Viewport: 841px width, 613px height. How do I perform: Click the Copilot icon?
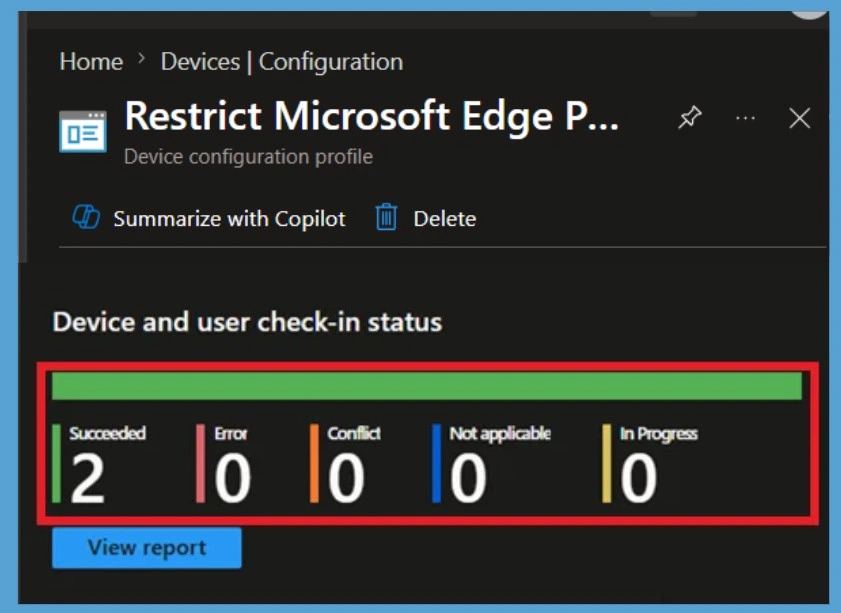86,217
